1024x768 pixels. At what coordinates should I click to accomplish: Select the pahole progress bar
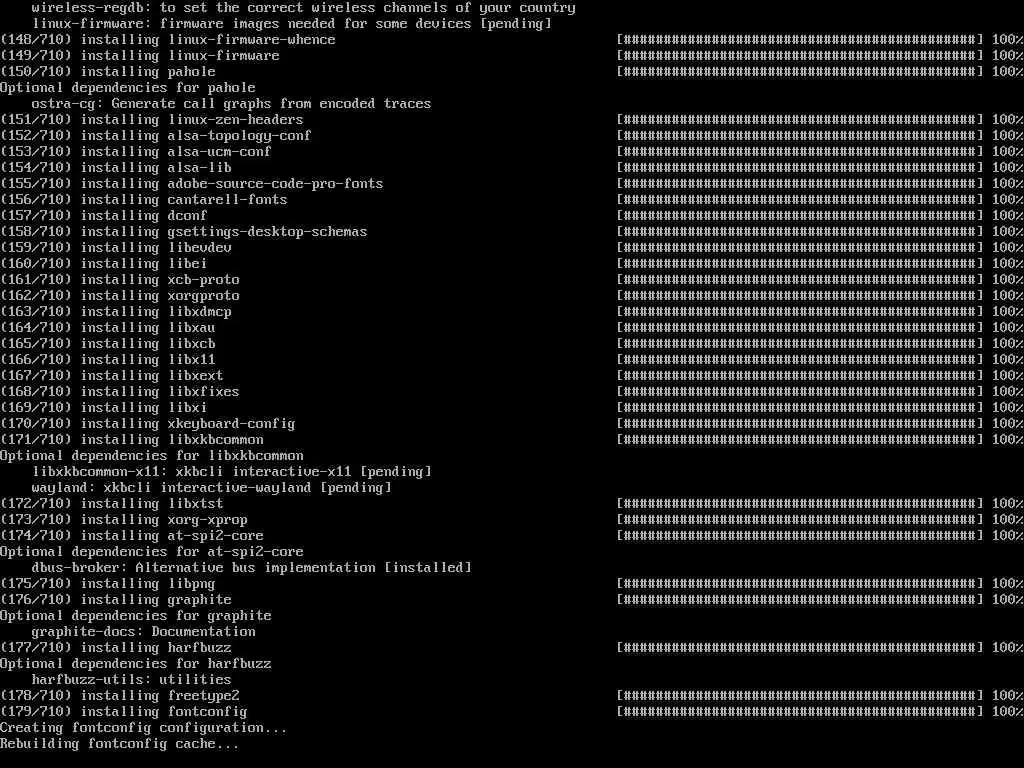[x=800, y=72]
